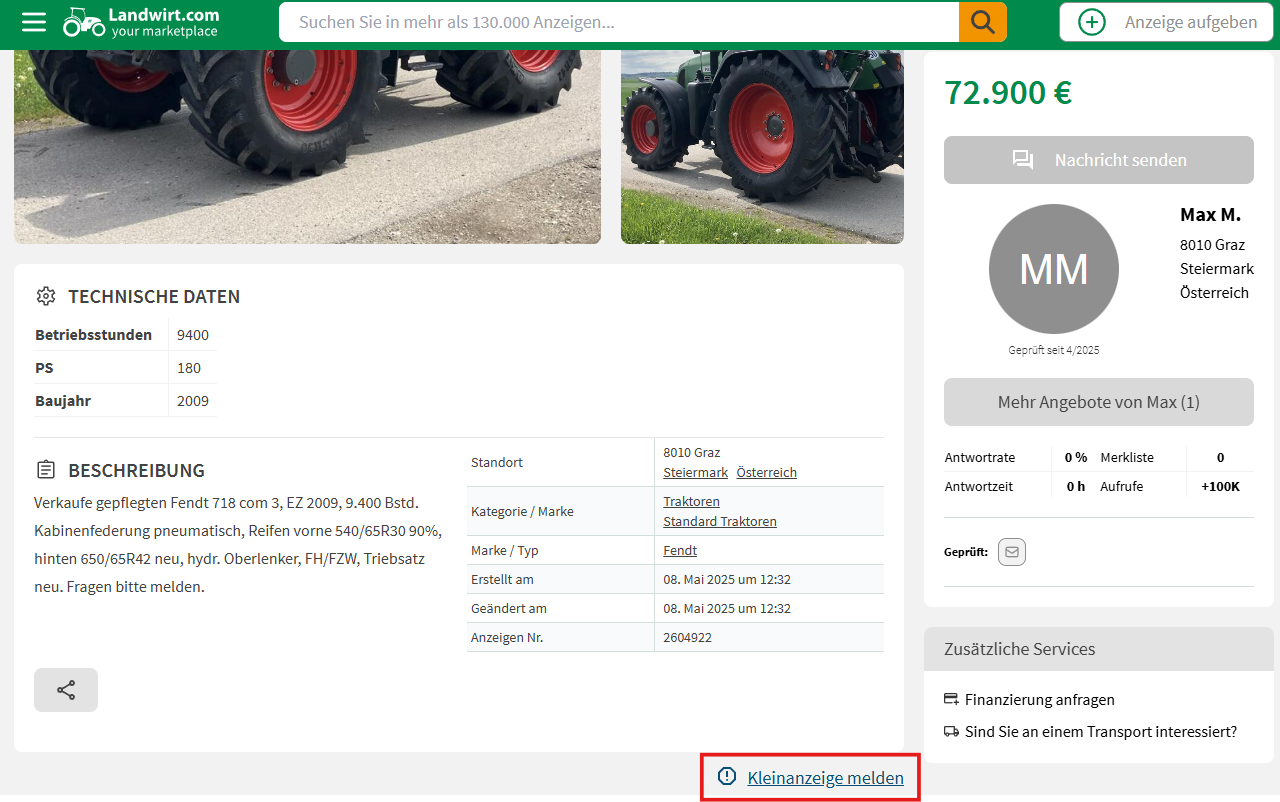Select Finanzierung anfragen service
Image resolution: width=1280 pixels, height=802 pixels.
1039,700
